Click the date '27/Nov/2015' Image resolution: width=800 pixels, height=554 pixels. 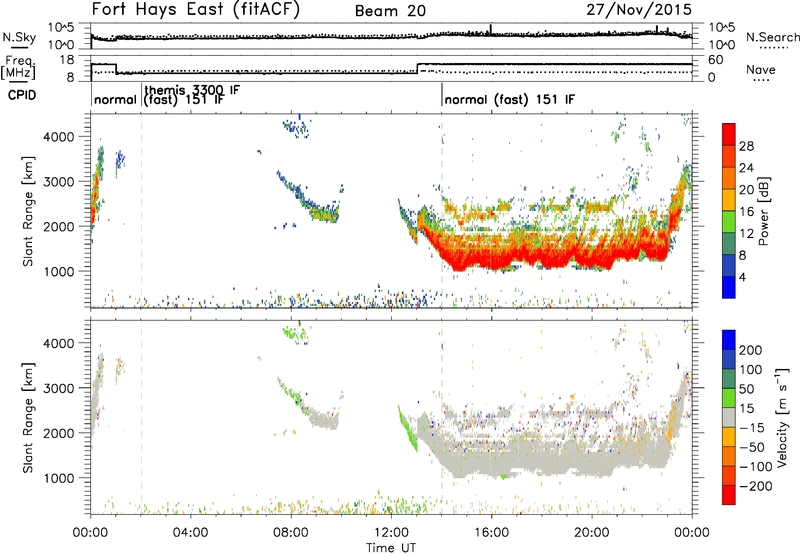[639, 10]
